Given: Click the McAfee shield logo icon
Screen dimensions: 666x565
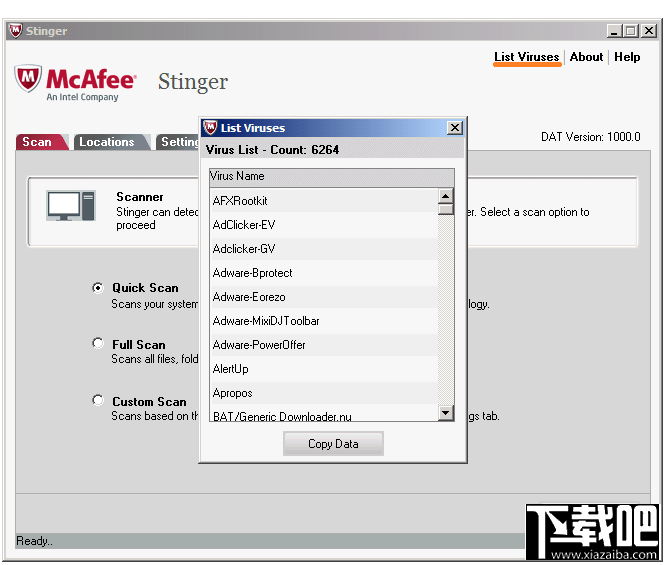Looking at the screenshot, I should point(28,78).
